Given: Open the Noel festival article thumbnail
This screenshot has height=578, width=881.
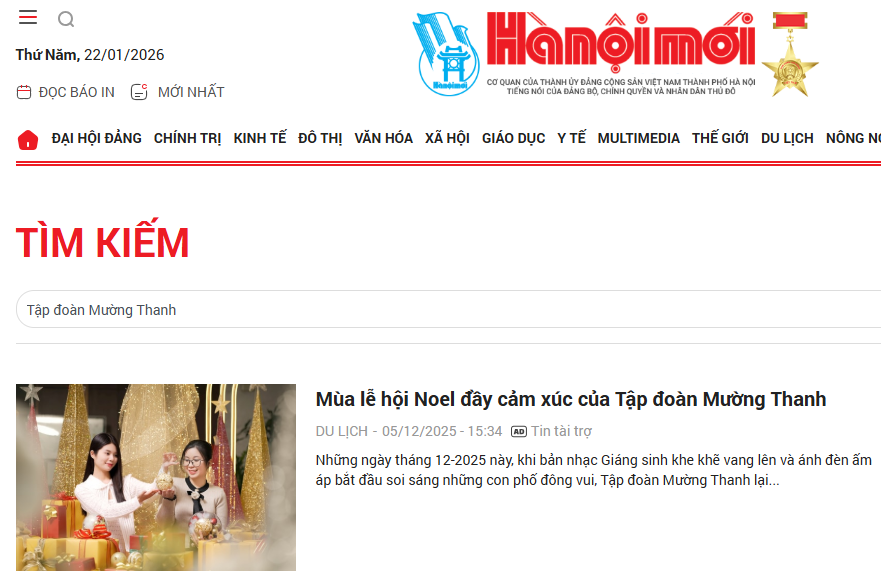Looking at the screenshot, I should pyautogui.click(x=156, y=477).
